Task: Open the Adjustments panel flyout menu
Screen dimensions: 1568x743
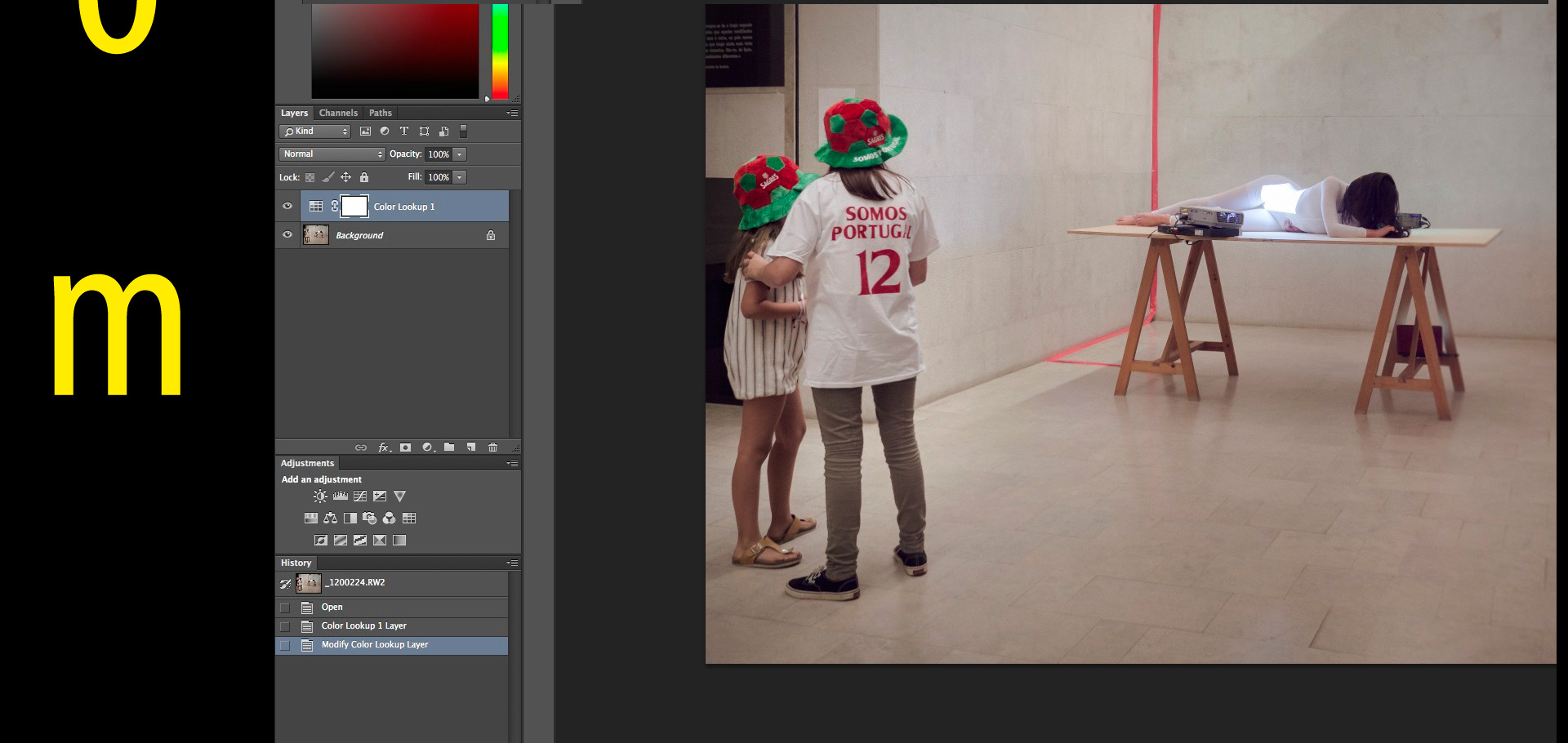Action: (x=512, y=463)
